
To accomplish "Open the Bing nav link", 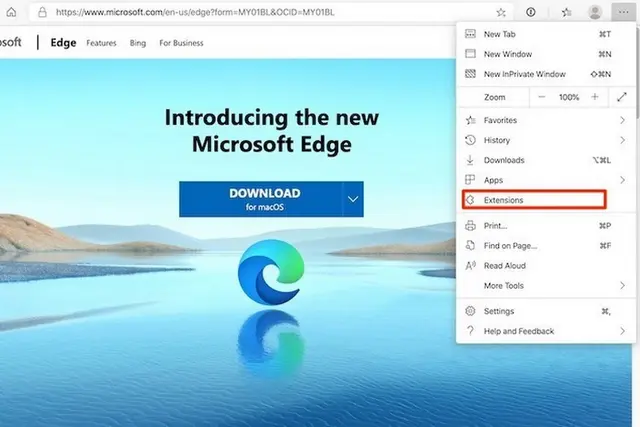I will [x=138, y=43].
